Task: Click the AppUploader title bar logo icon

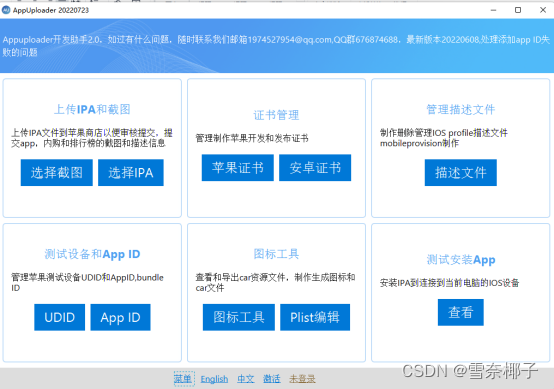Action: tap(6, 10)
